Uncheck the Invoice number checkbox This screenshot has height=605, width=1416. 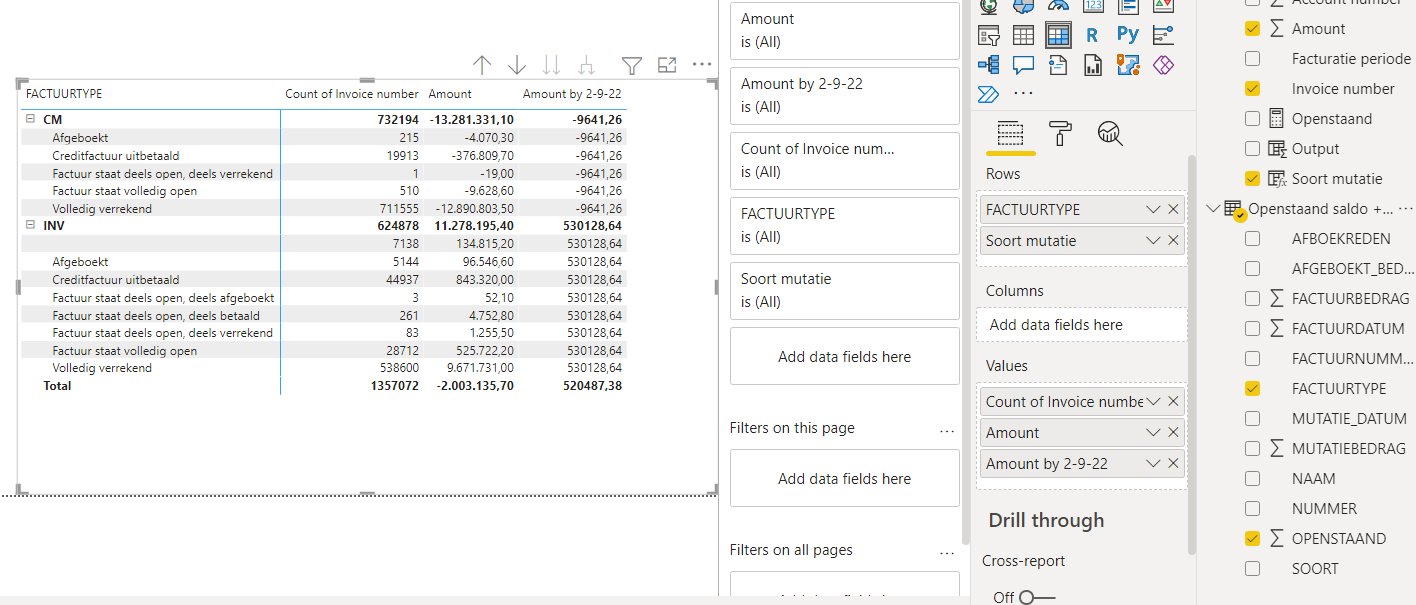[x=1252, y=89]
